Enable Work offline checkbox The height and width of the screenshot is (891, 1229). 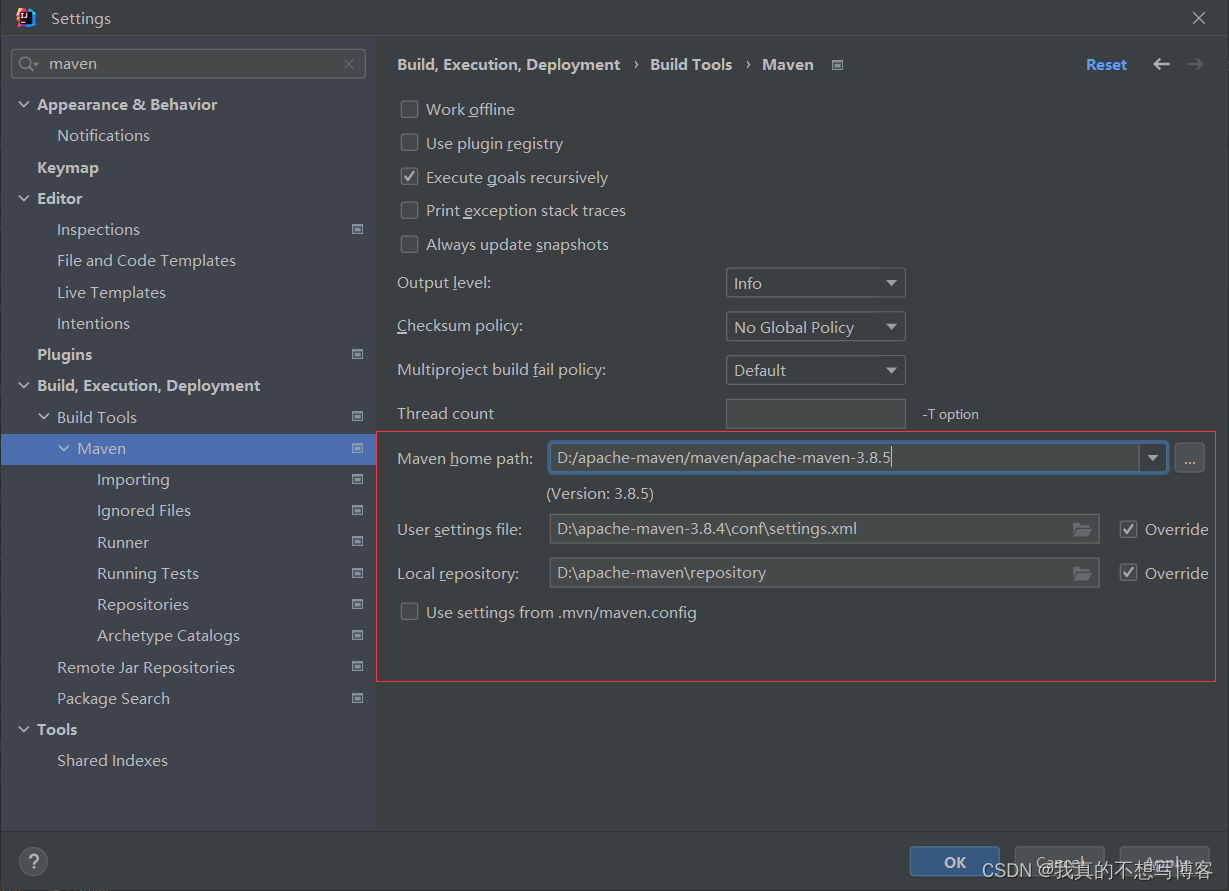click(x=409, y=109)
